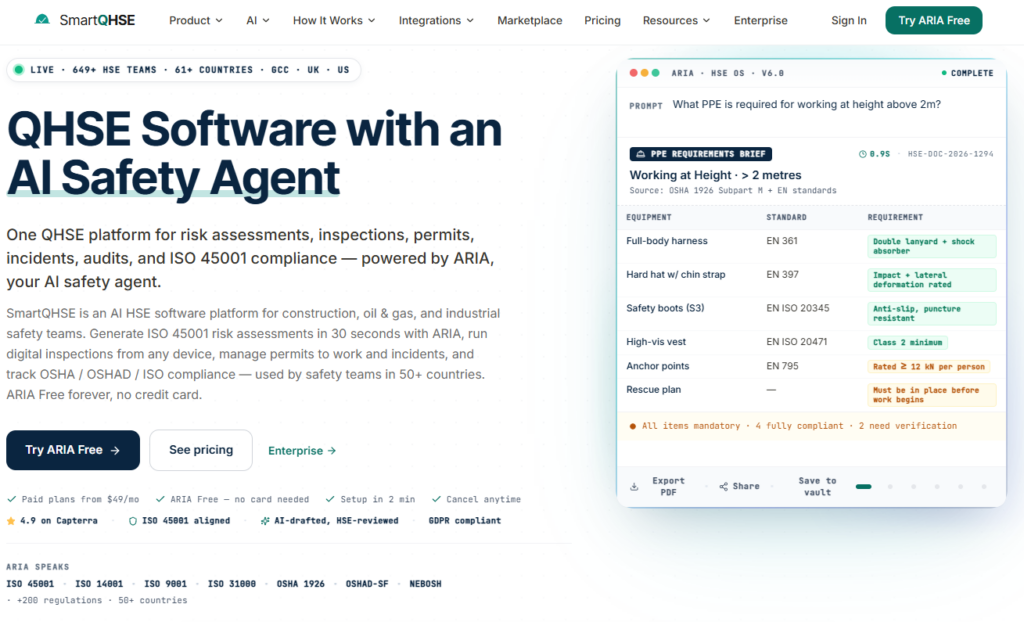Click the green LIVE status dot

[19, 70]
